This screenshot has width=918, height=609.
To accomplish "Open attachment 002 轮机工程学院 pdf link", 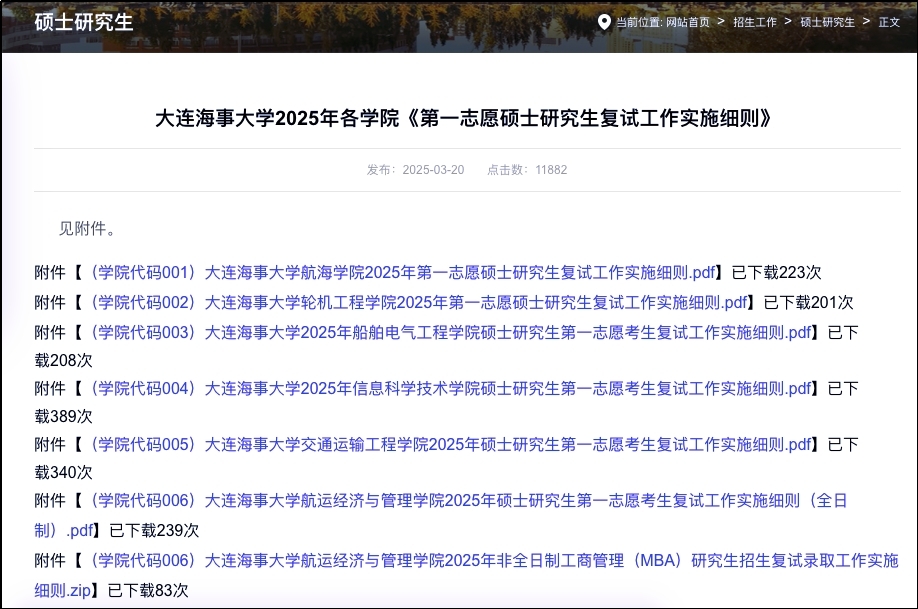I will coord(419,302).
